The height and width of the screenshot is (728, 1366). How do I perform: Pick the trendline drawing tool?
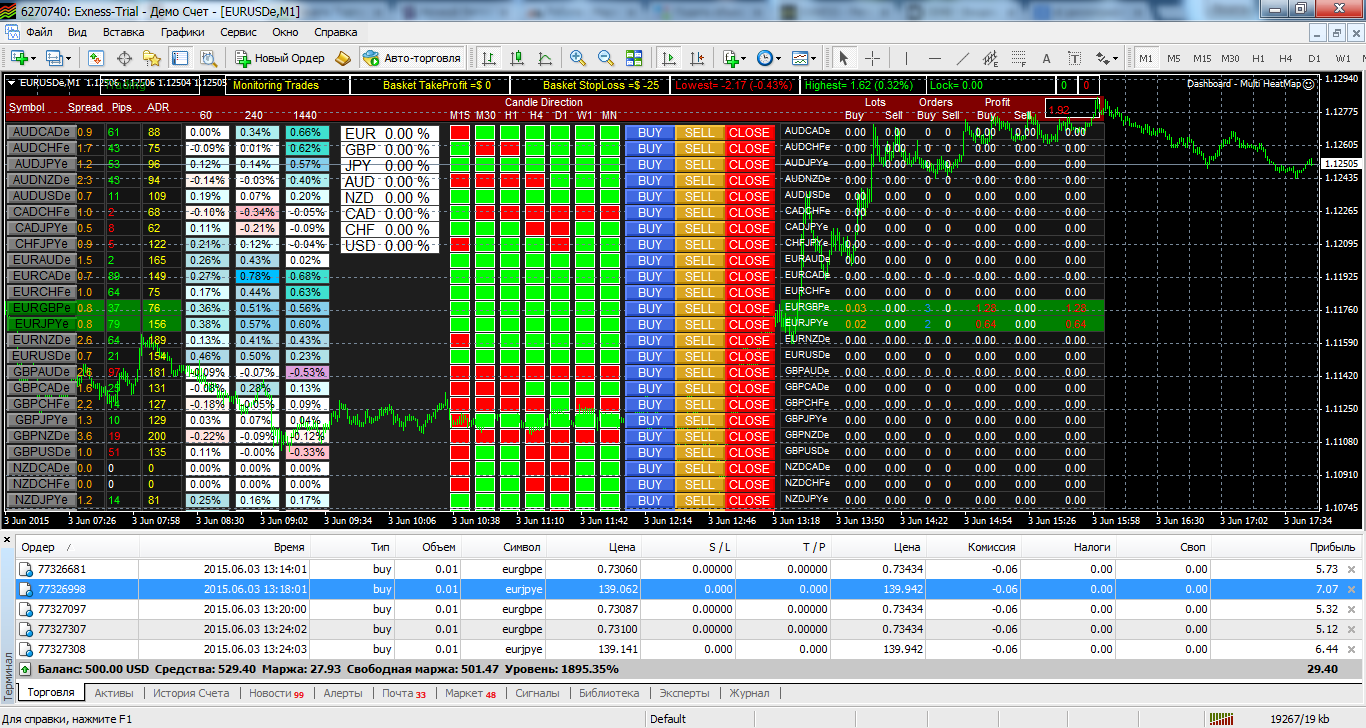point(962,58)
